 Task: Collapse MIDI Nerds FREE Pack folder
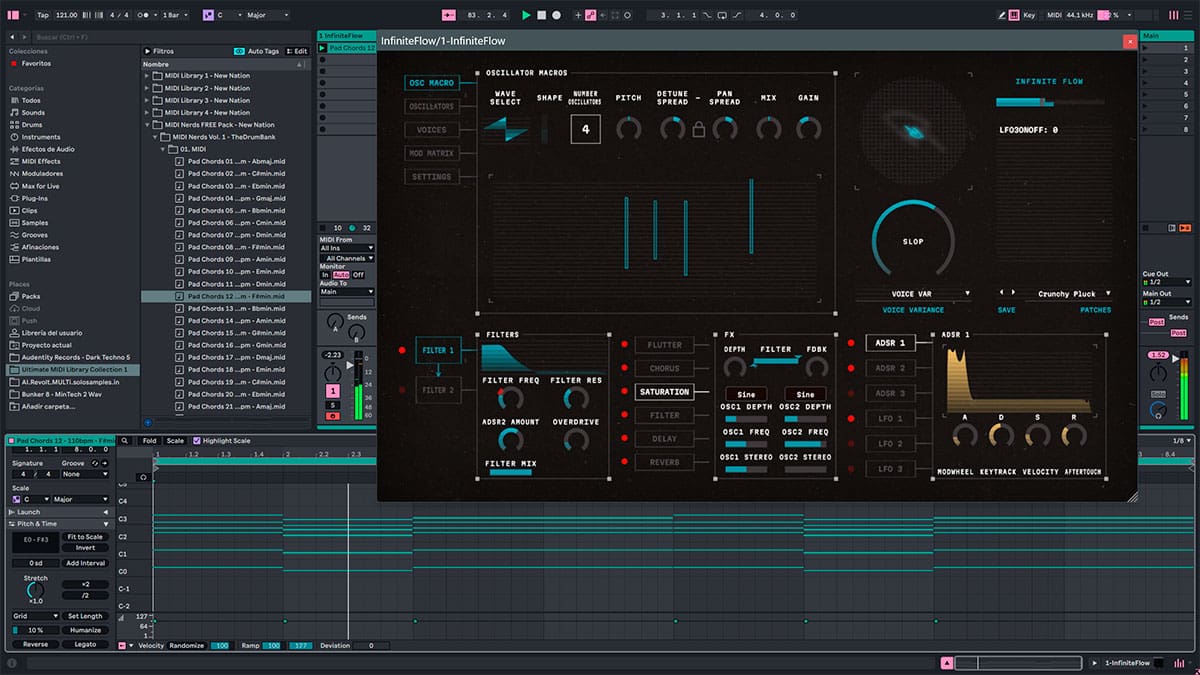147,125
